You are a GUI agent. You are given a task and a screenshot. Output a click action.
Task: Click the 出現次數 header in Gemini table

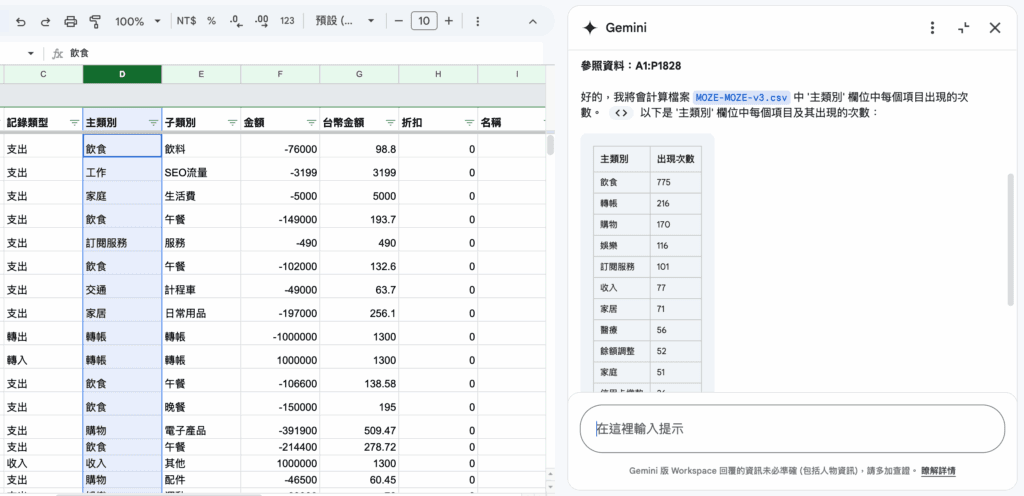pyautogui.click(x=676, y=159)
